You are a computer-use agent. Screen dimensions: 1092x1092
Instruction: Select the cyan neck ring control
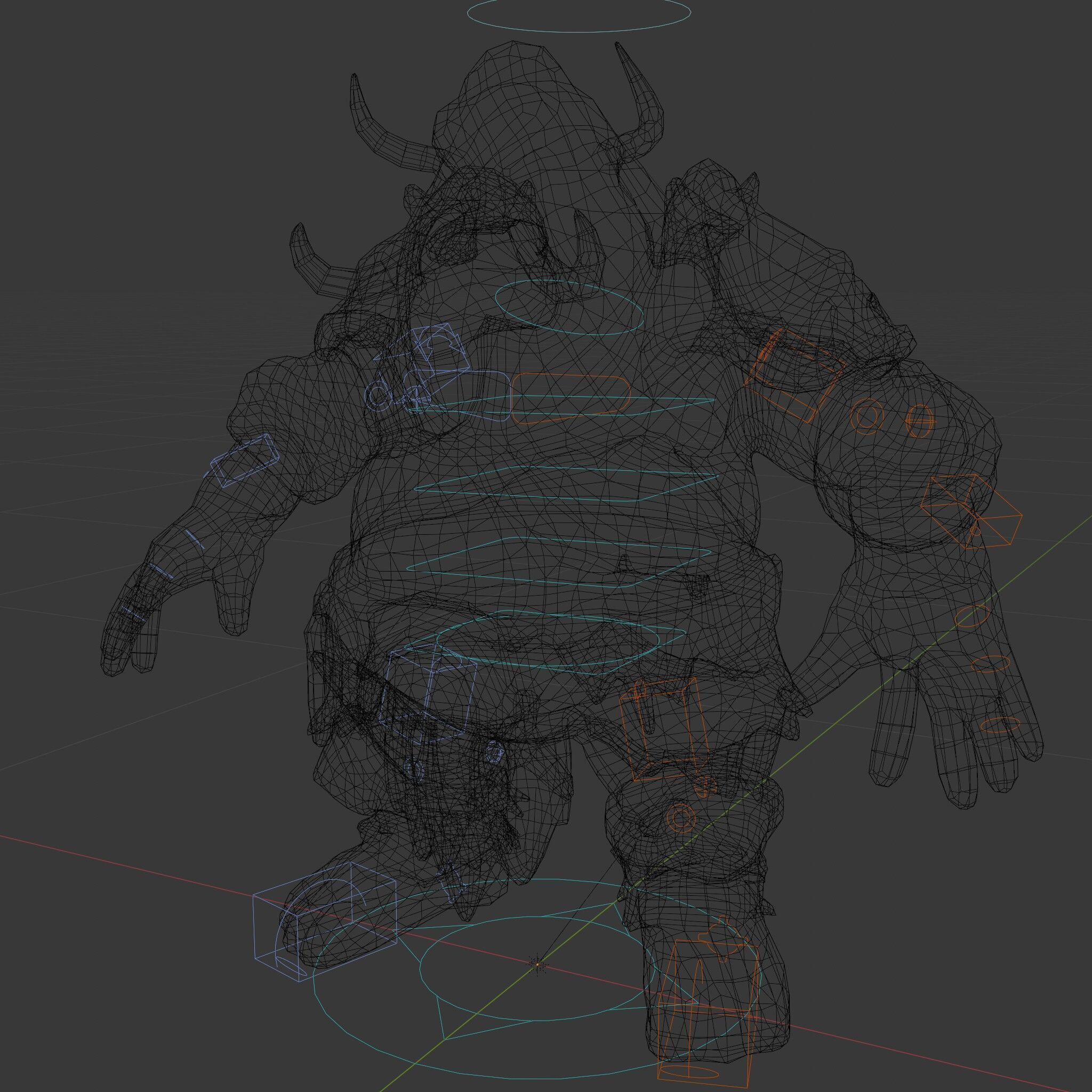[569, 308]
